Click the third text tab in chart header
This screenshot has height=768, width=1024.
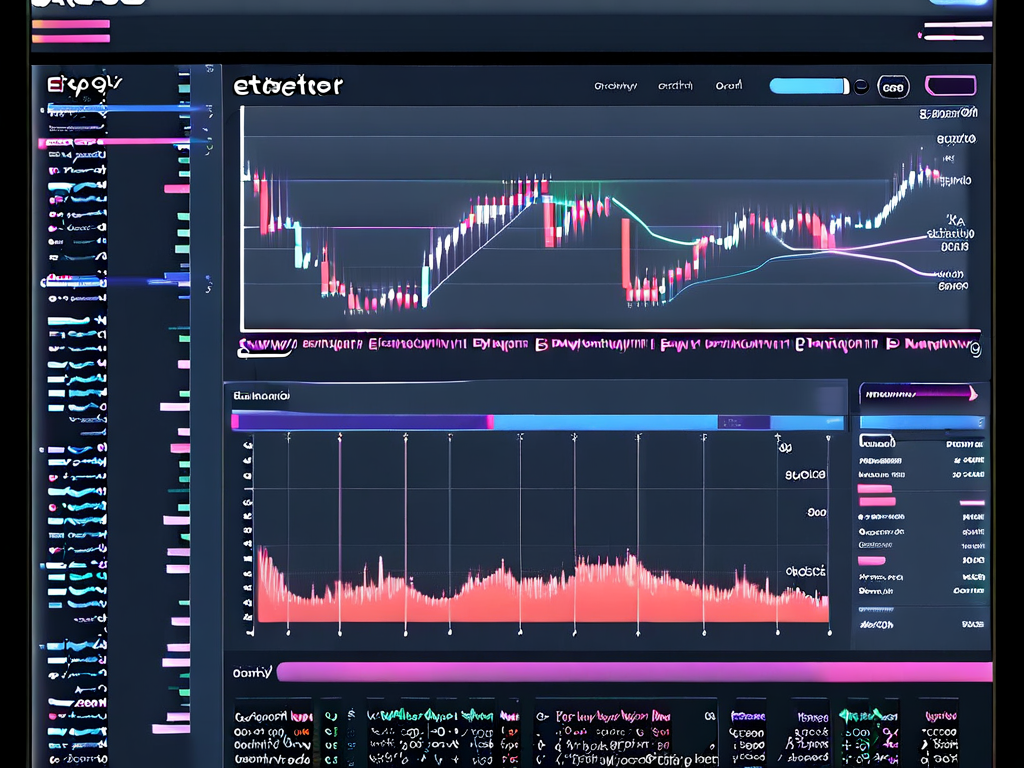coord(729,86)
